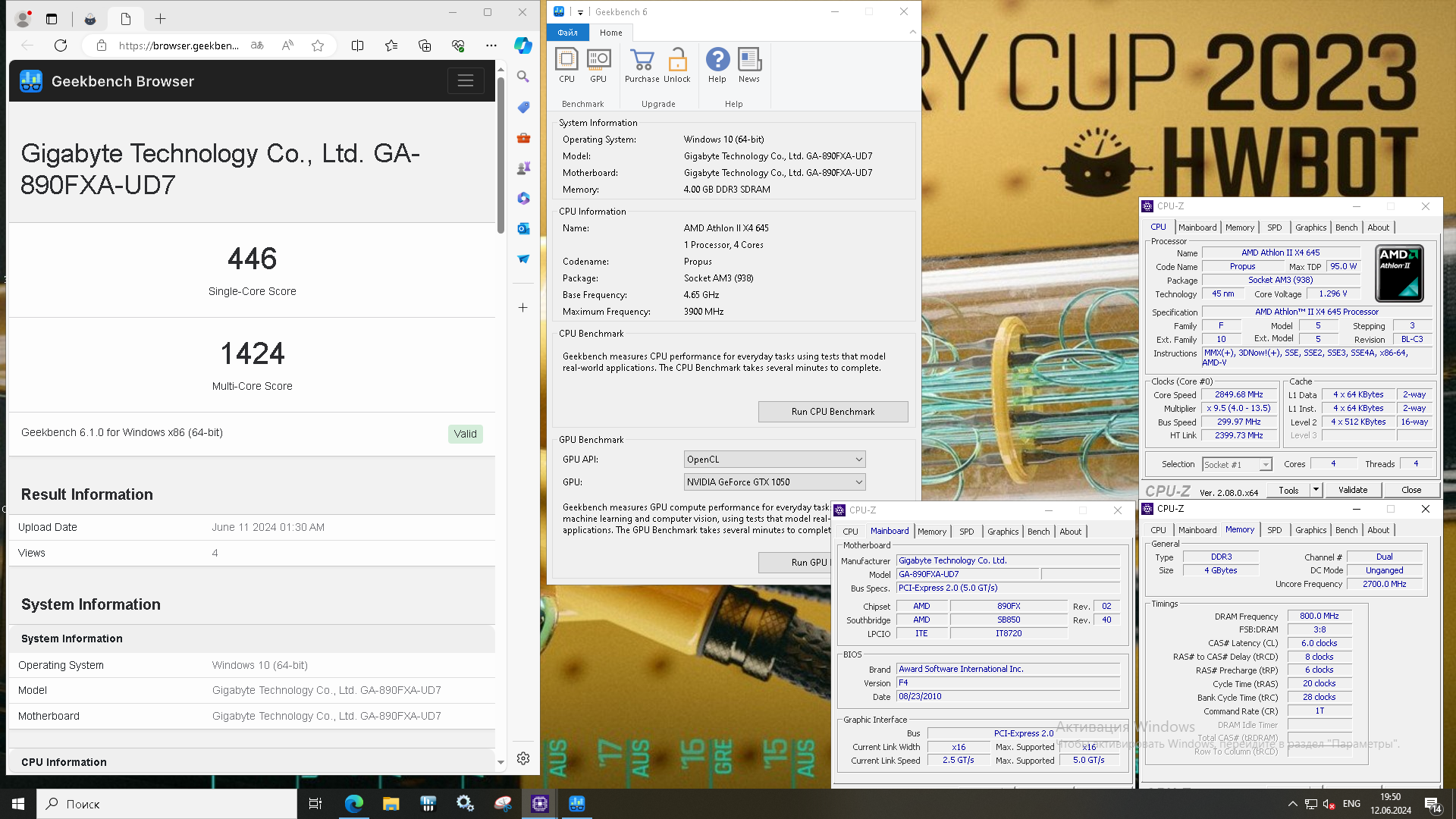Open Edge favorites list icon
1456x819 pixels.
[391, 45]
